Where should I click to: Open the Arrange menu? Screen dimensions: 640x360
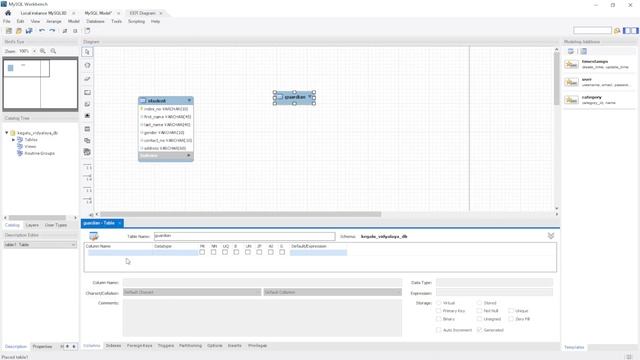point(54,21)
